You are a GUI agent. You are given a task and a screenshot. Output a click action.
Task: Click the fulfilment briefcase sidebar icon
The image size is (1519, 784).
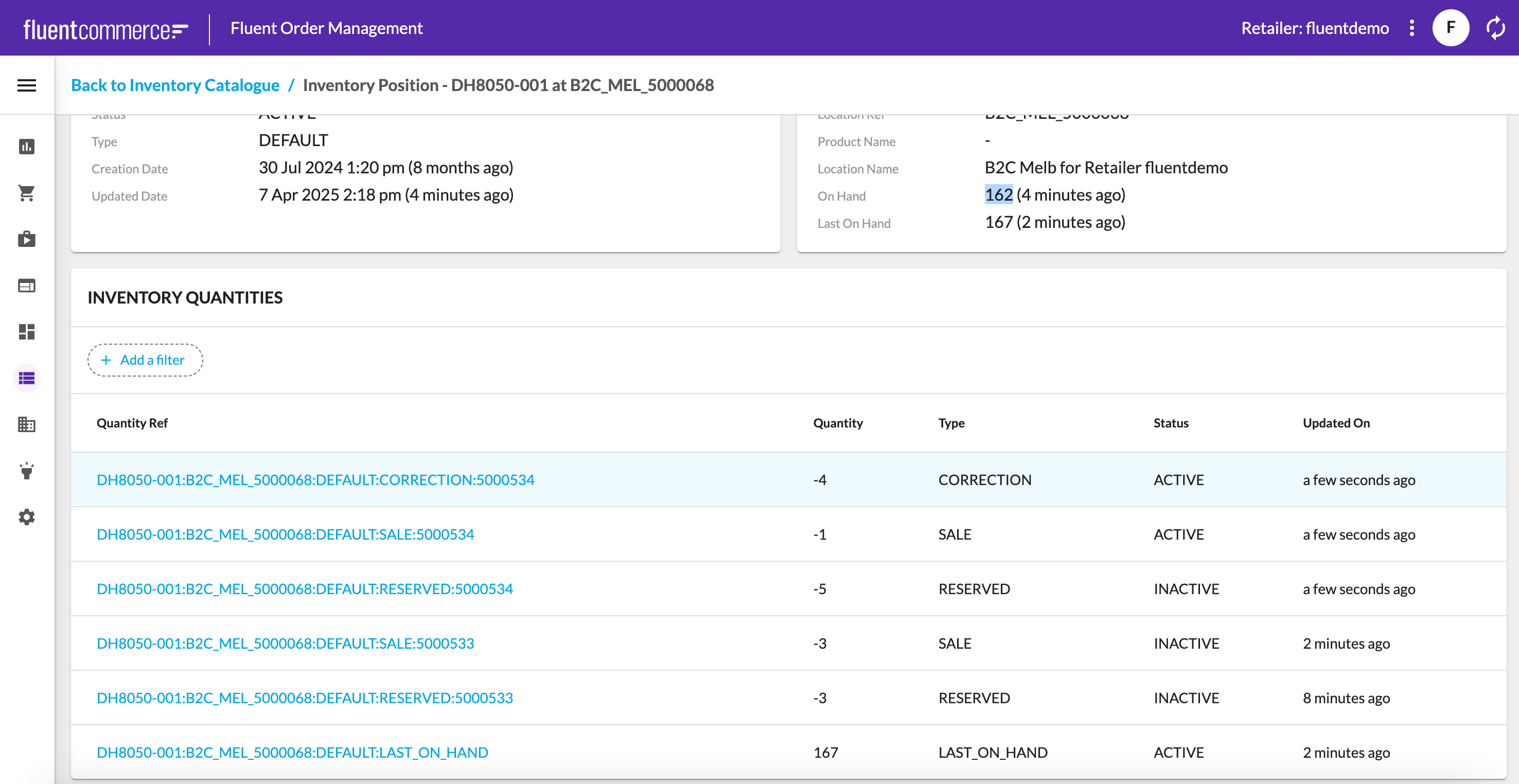point(27,239)
